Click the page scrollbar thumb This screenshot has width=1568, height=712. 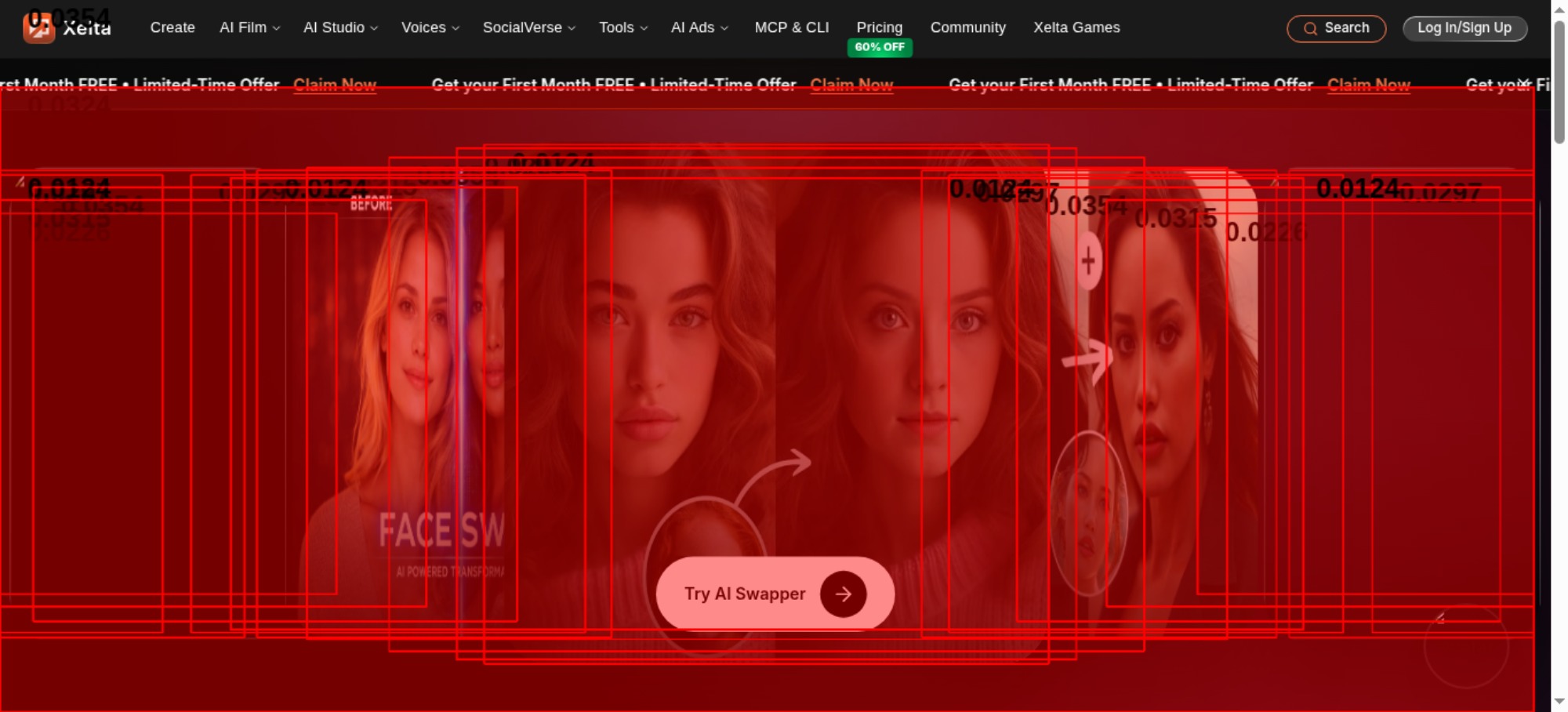pos(1559,82)
